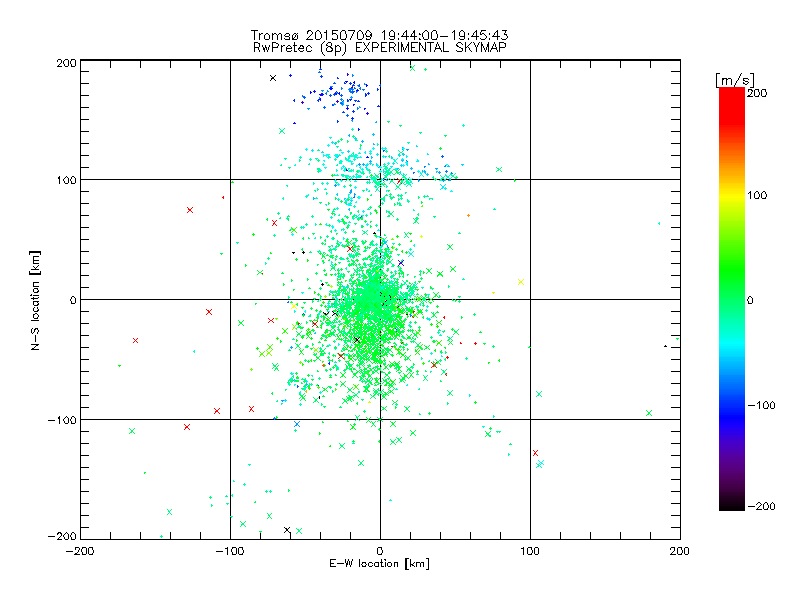Click the colorbar value '-200' at bottom
The image size is (800, 600).
click(761, 506)
